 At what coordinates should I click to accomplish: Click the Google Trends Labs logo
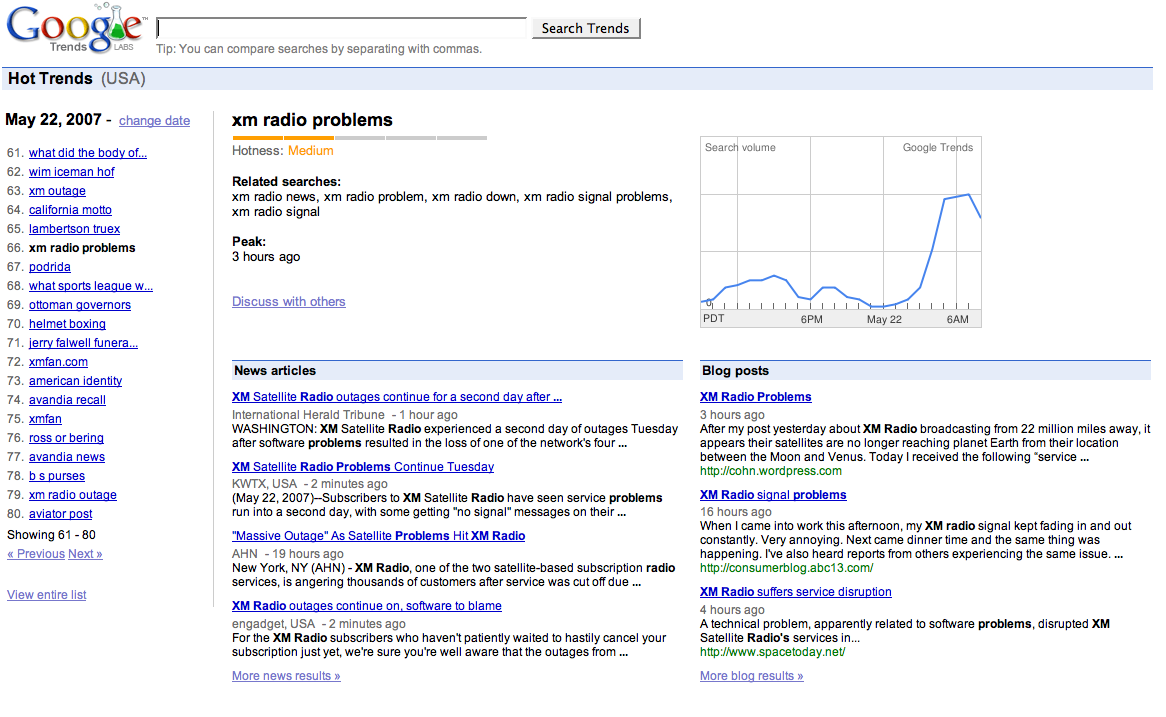tap(76, 29)
